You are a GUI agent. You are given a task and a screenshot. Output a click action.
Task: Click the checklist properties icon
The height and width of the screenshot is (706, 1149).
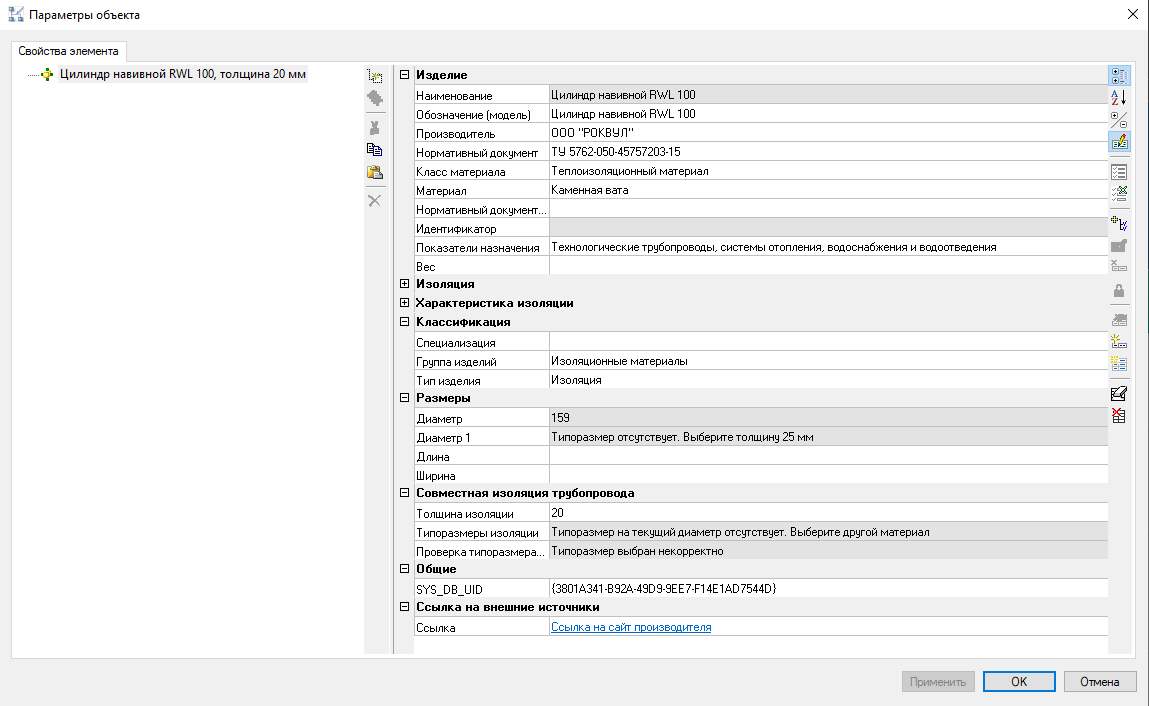coord(1119,172)
